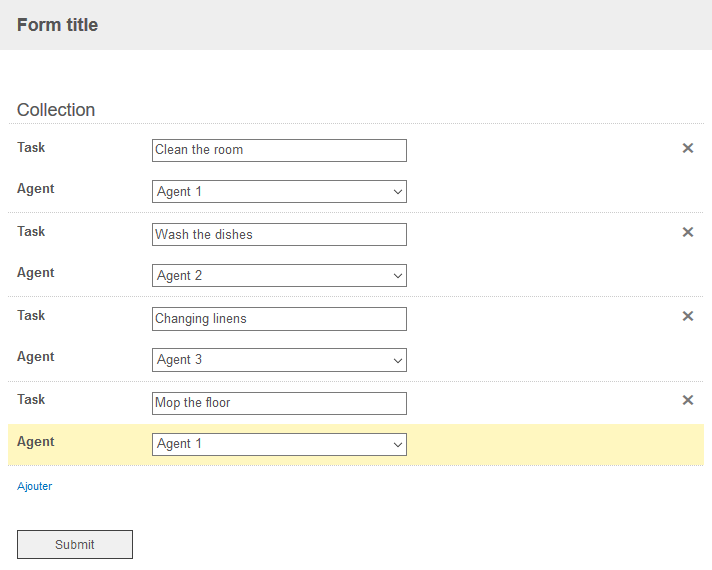Click into the 'Wash the dishes' input
This screenshot has width=712, height=570.
click(279, 234)
